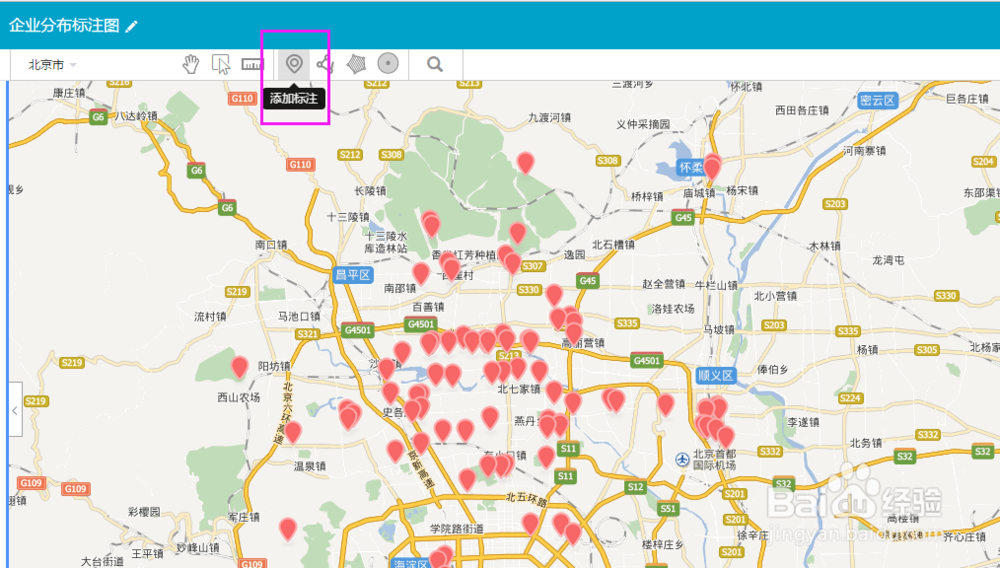Viewport: 1000px width, 568px height.
Task: Click the 李遂镇 town label
Action: [803, 422]
